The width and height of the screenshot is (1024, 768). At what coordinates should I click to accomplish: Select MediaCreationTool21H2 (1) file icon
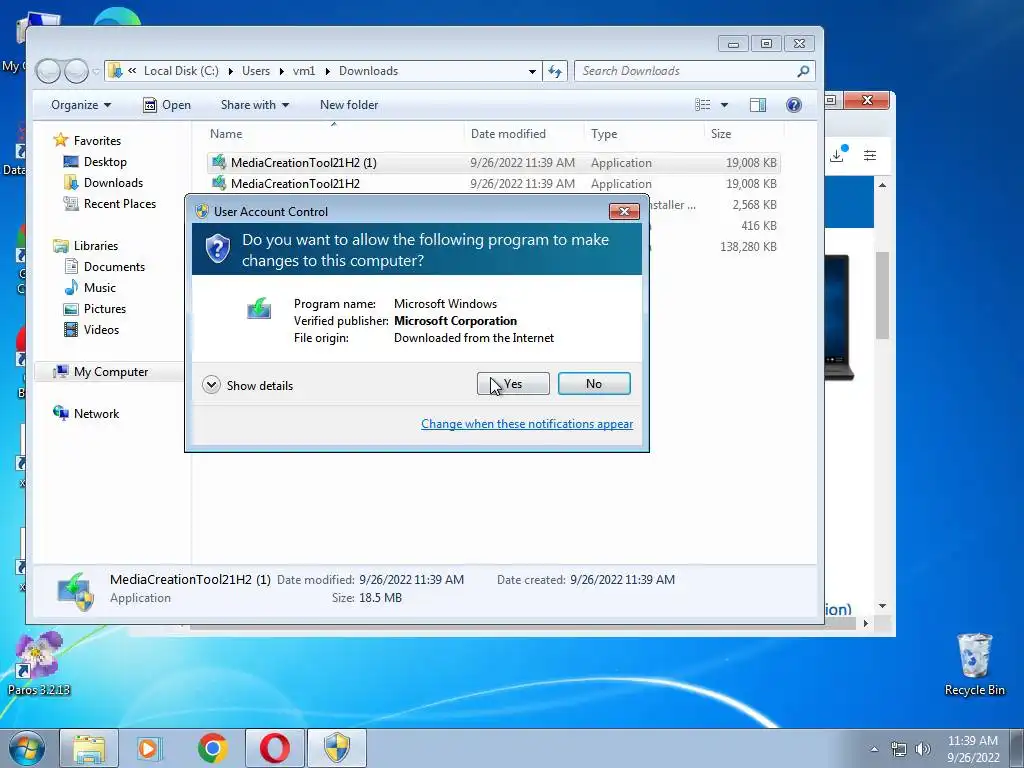(219, 162)
